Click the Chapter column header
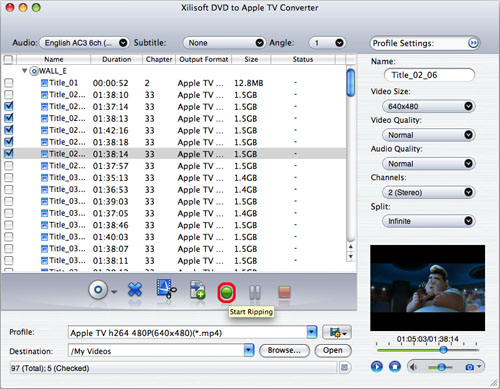 (159, 59)
